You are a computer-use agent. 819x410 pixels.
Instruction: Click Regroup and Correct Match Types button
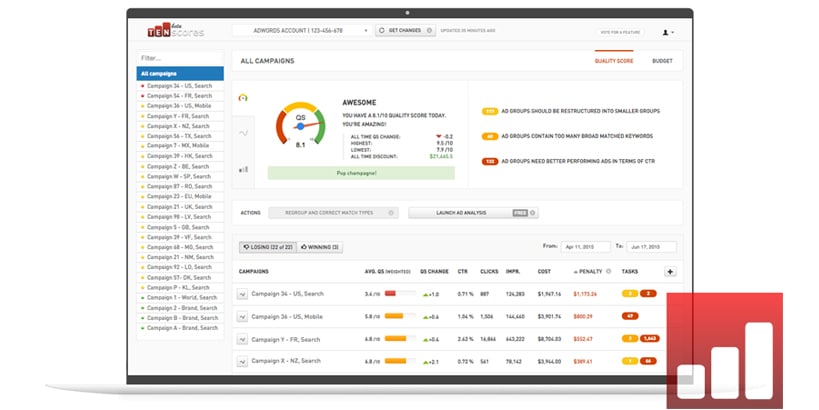(333, 213)
